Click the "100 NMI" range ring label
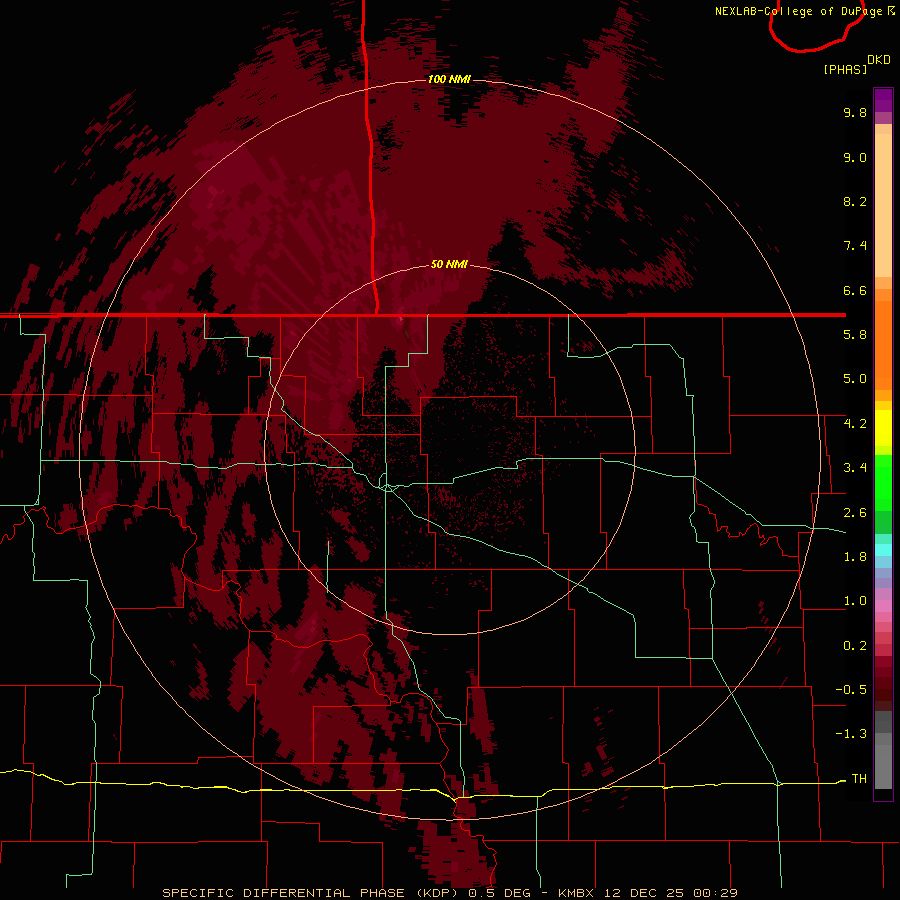Screen dimensions: 900x900 tap(449, 79)
